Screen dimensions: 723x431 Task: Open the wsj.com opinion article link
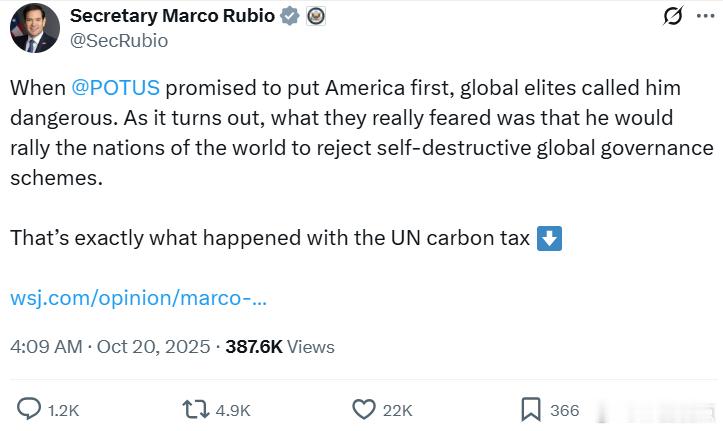point(138,298)
